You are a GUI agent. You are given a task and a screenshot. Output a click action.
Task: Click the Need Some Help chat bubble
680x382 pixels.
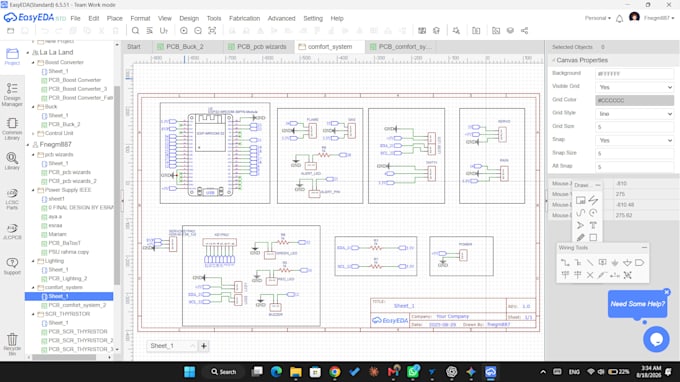pyautogui.click(x=638, y=304)
